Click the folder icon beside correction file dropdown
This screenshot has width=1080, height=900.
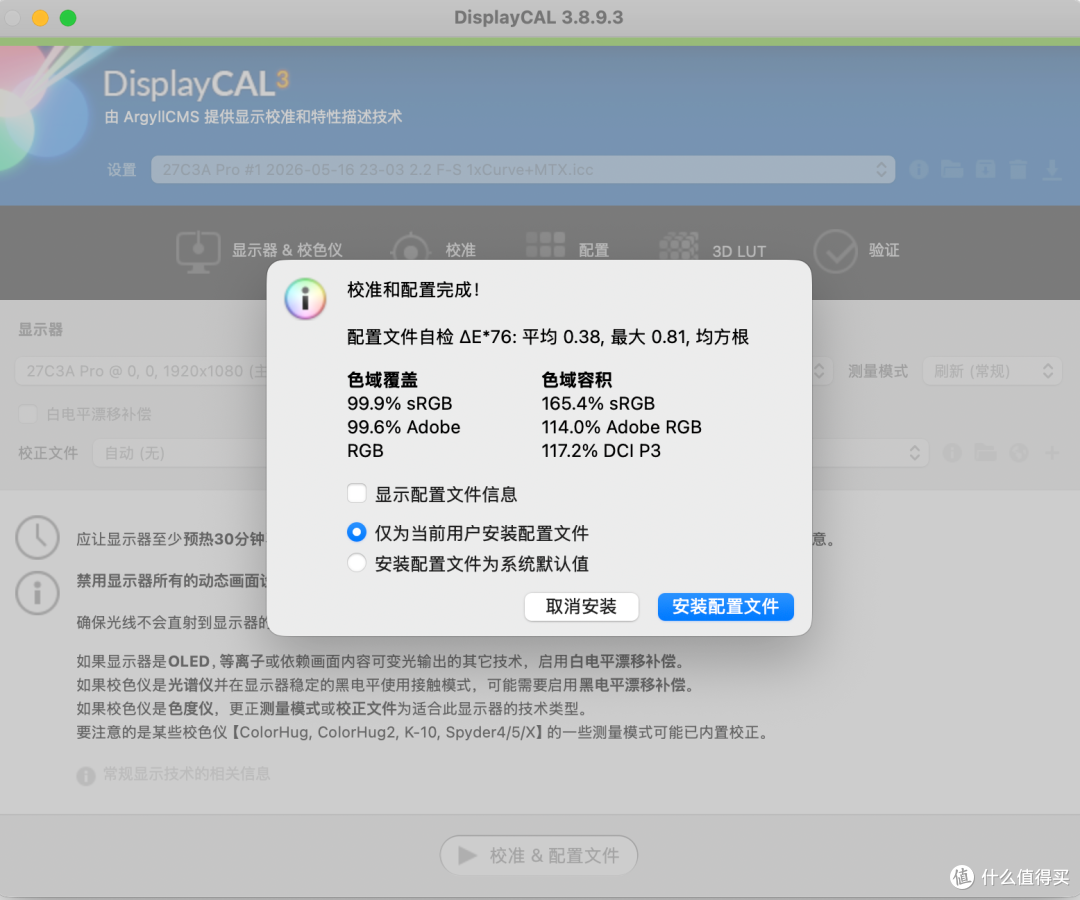point(985,453)
